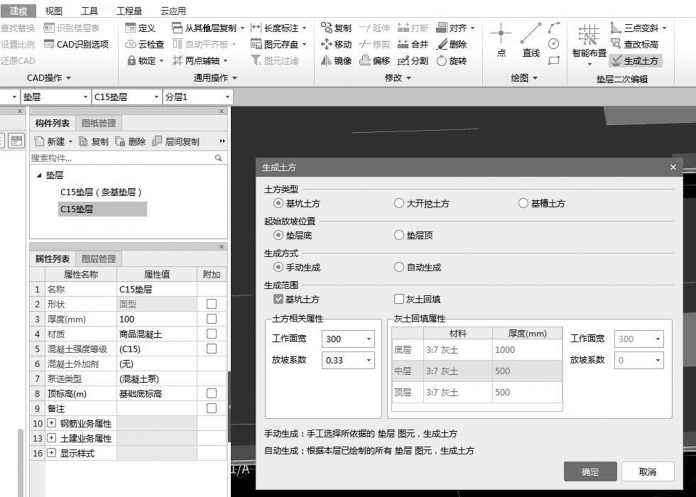
Task: Open the 工具 menu tab
Action: 89,9
